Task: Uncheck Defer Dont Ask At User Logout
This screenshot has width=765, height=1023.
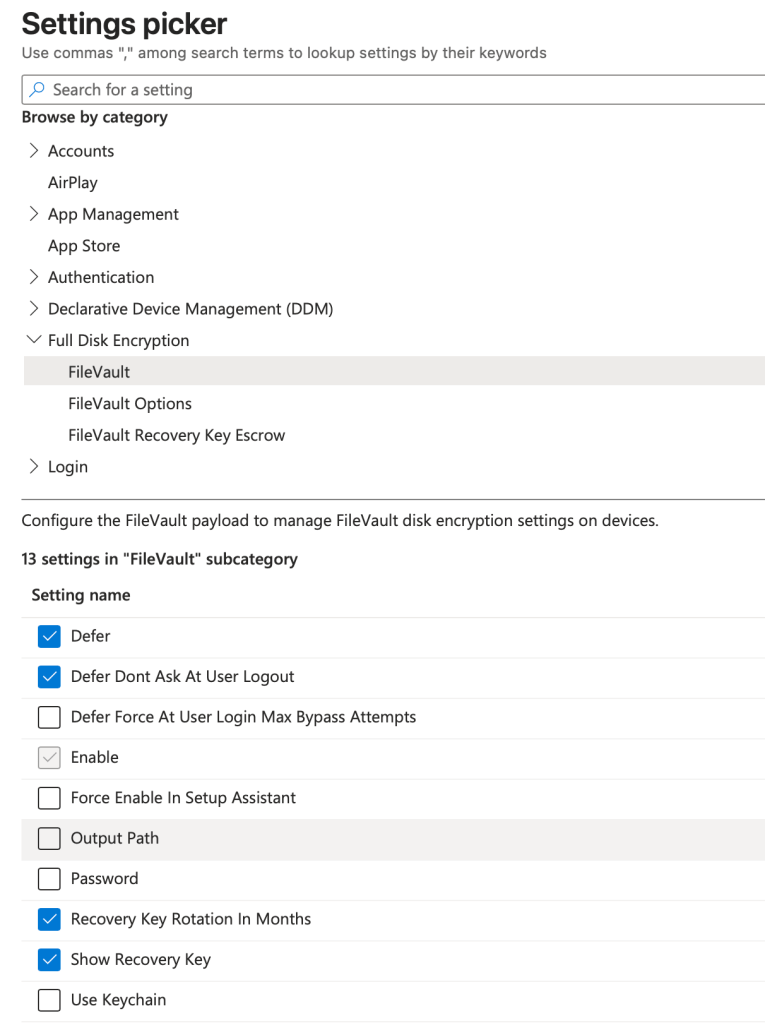Action: click(x=48, y=677)
